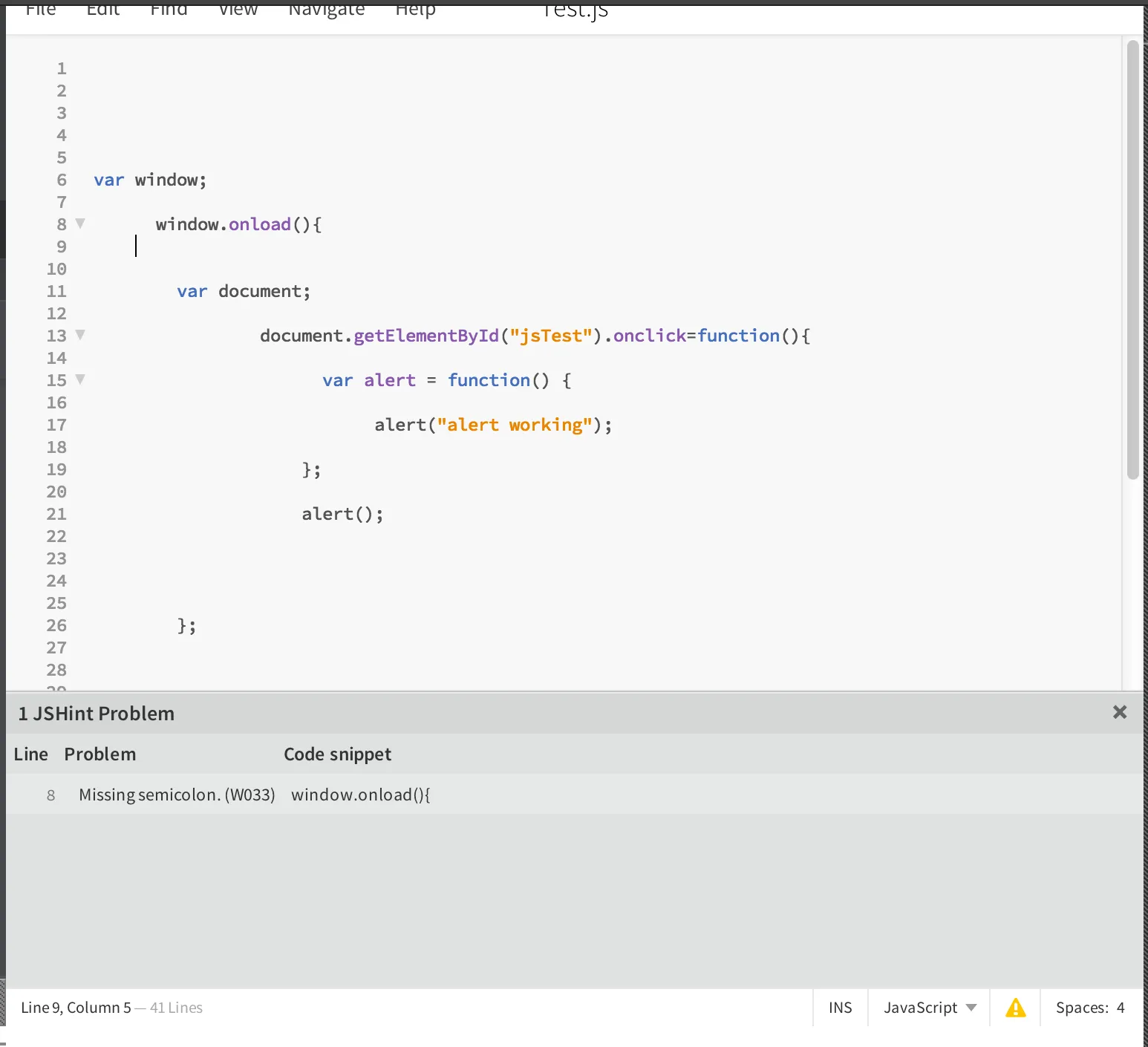1148x1047 pixels.
Task: Open the Help menu
Action: click(415, 10)
